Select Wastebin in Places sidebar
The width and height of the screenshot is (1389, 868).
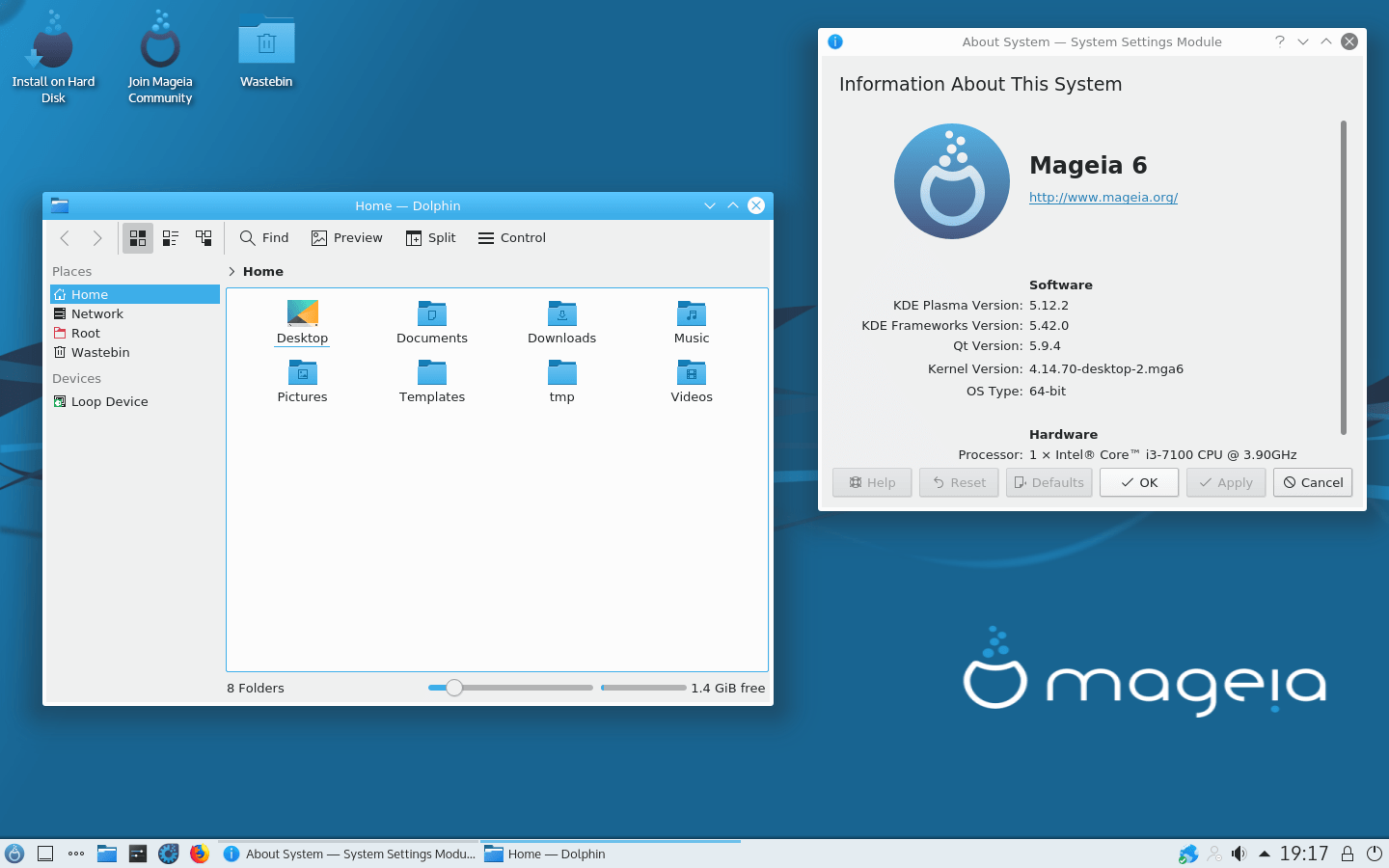(x=135, y=352)
